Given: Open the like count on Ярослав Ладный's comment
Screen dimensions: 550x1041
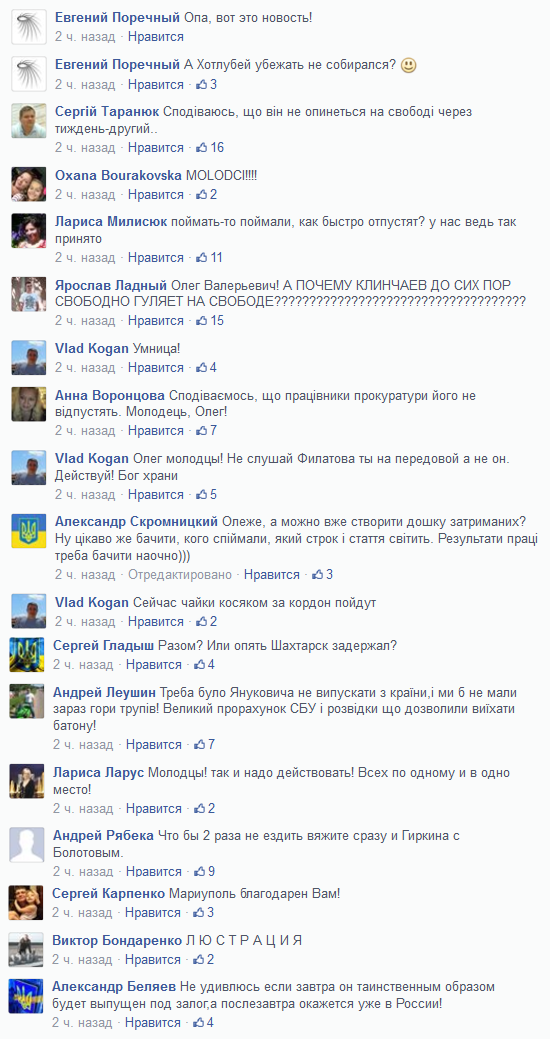Looking at the screenshot, I should click(x=210, y=321).
